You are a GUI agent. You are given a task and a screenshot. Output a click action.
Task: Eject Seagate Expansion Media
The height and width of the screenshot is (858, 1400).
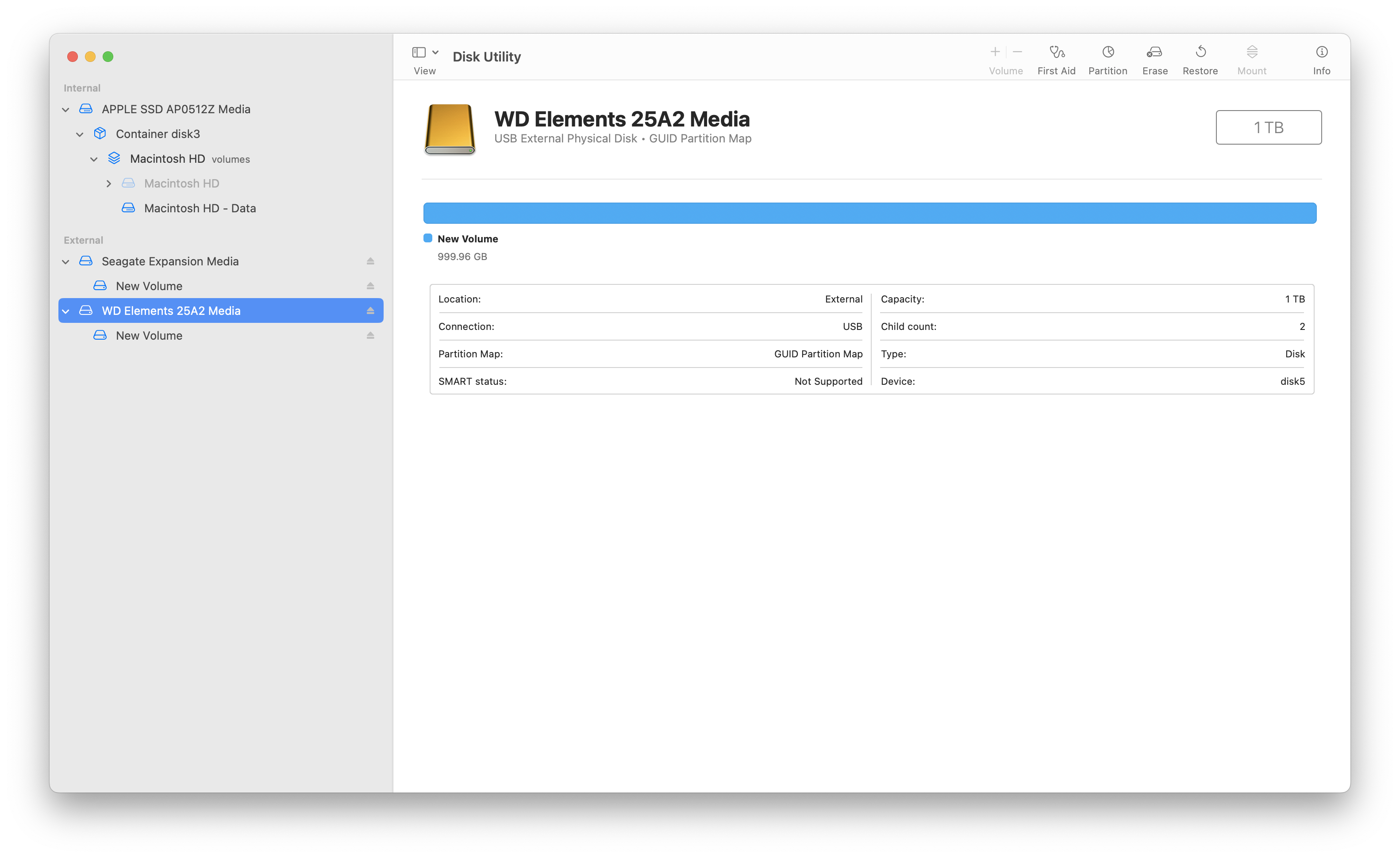coord(370,261)
